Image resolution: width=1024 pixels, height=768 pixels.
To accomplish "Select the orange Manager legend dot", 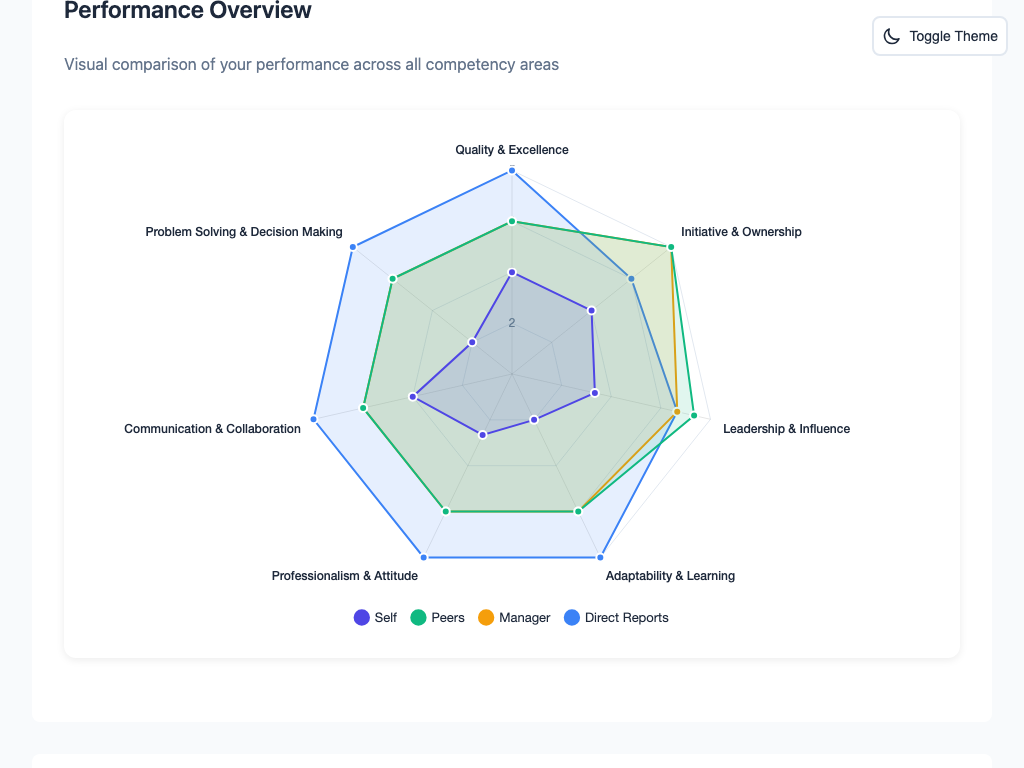I will 488,617.
